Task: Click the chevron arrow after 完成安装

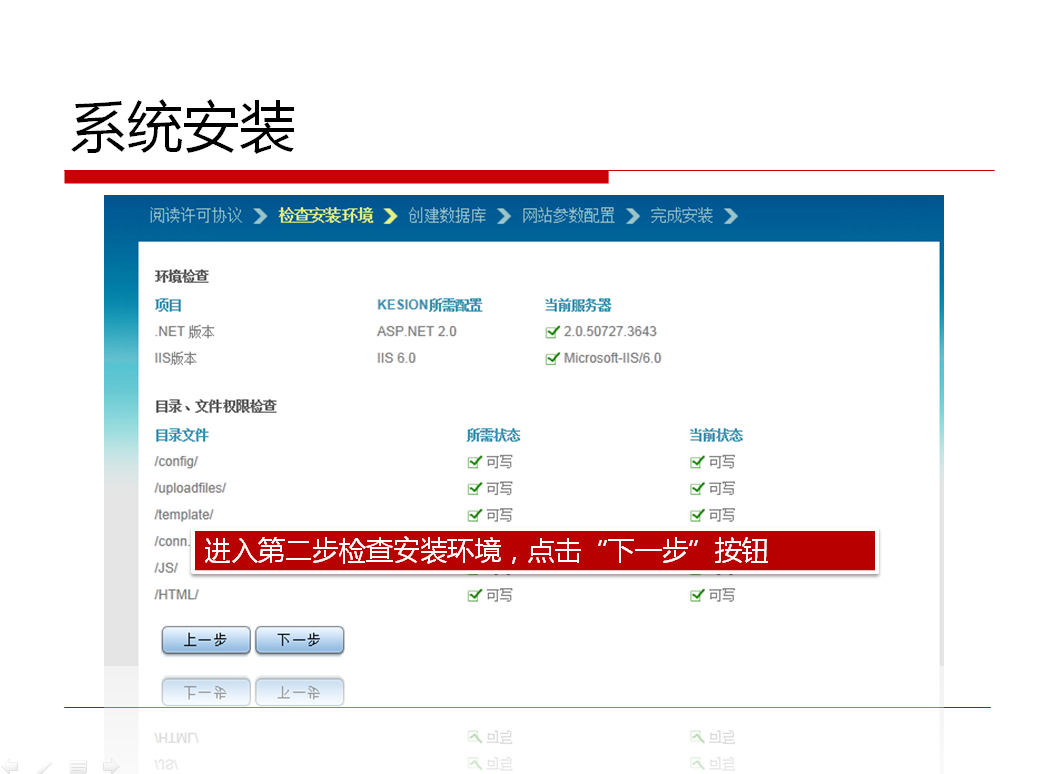Action: [731, 216]
